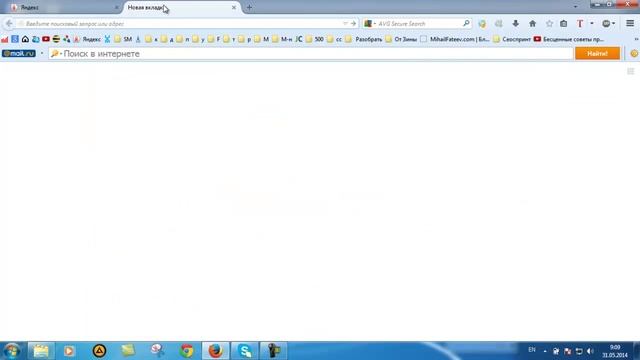640x360 pixels.
Task: Switch to Firefox taskbar button
Action: pyautogui.click(x=216, y=351)
